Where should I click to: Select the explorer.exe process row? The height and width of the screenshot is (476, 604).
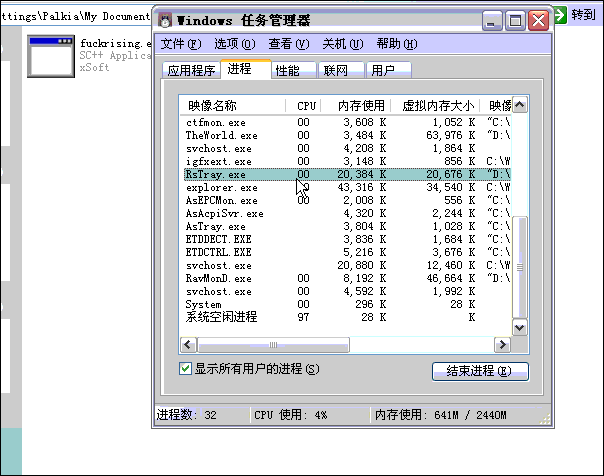(x=347, y=188)
